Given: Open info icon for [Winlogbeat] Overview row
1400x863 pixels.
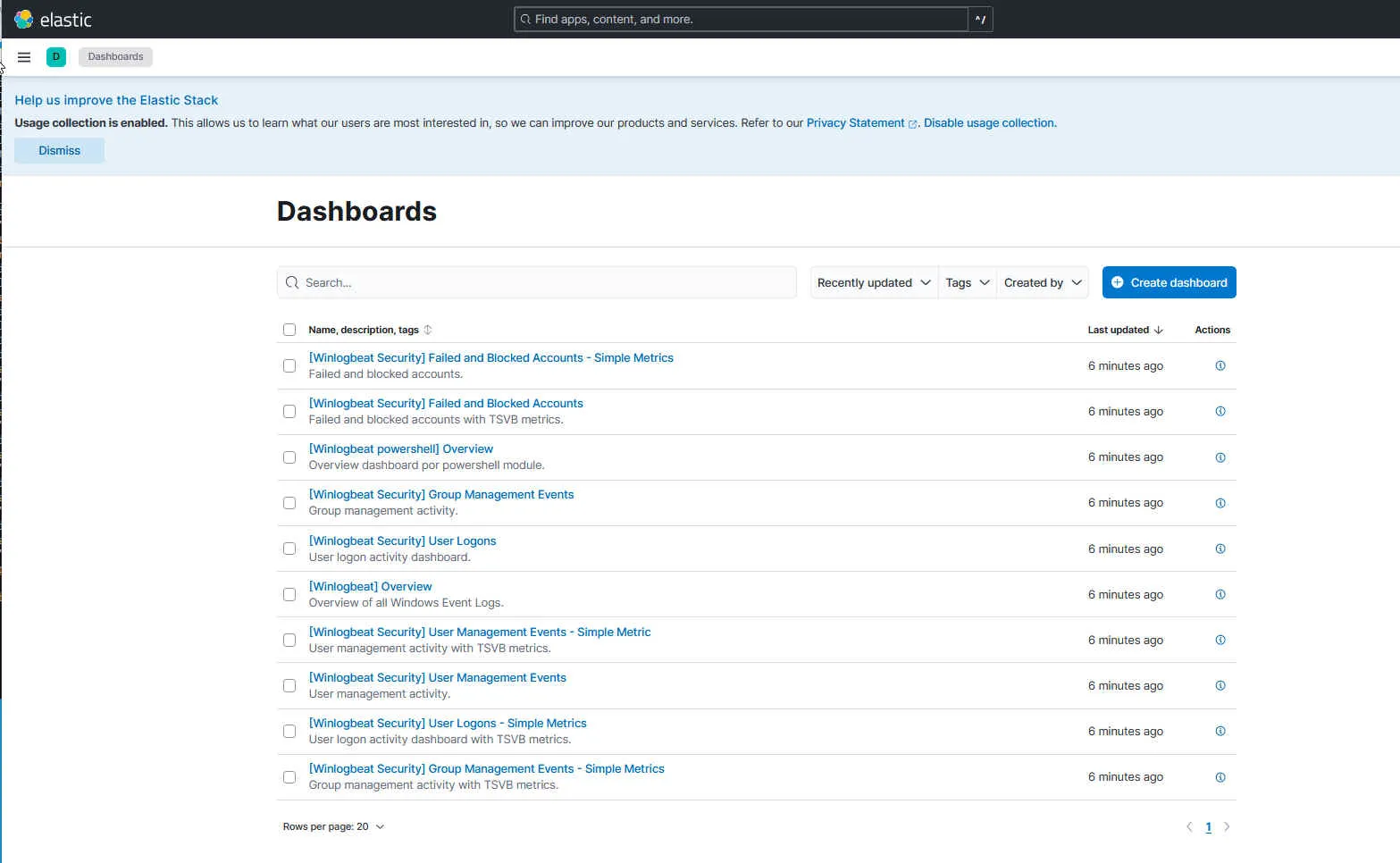Looking at the screenshot, I should coord(1220,594).
